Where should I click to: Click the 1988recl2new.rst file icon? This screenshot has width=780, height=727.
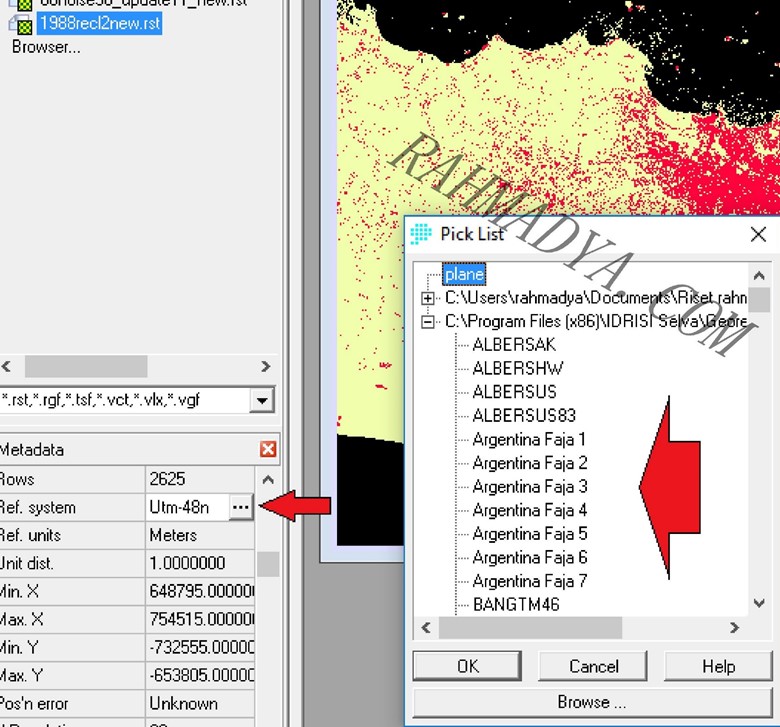(25, 23)
